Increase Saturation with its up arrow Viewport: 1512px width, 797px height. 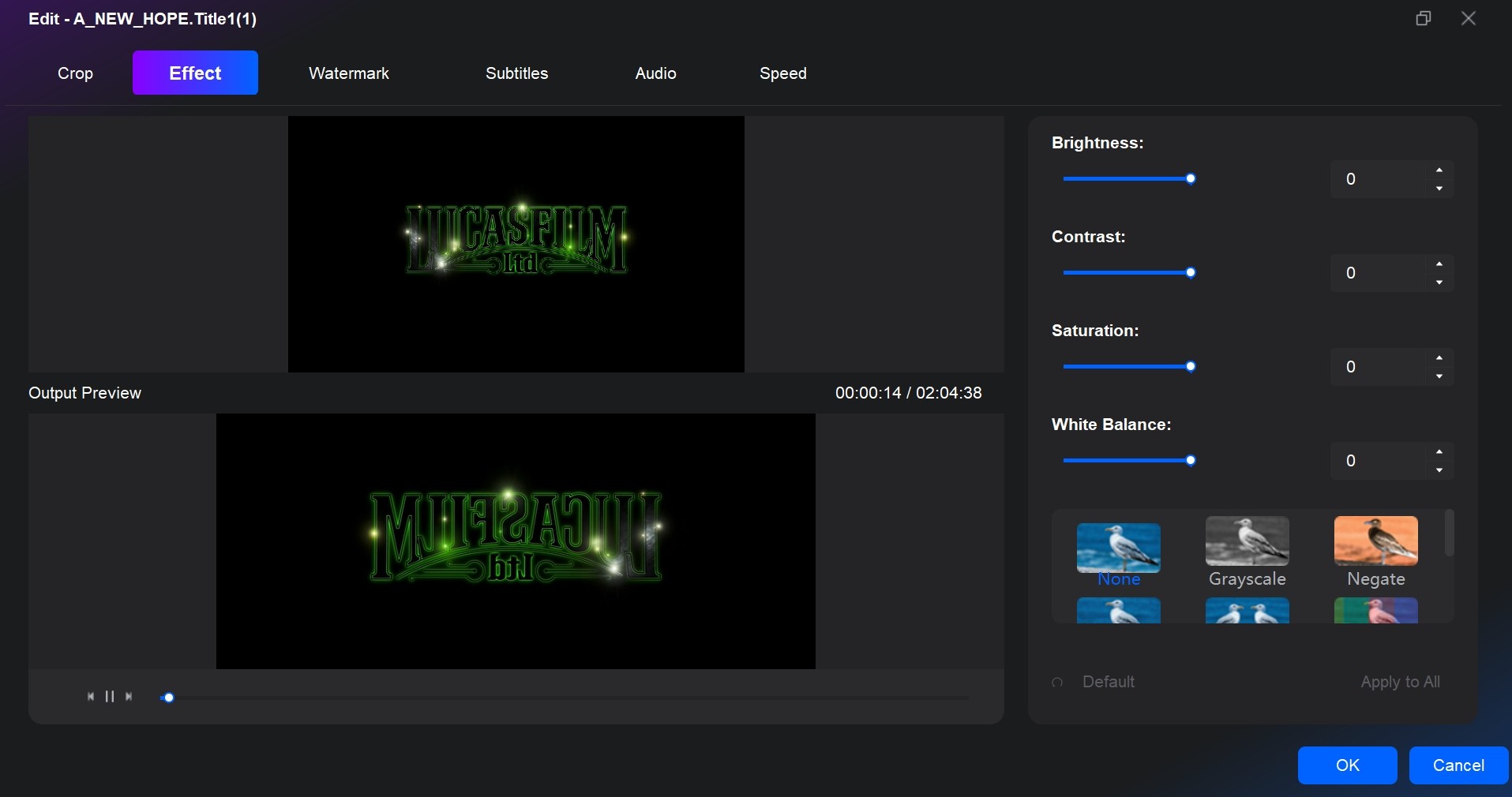(x=1439, y=357)
